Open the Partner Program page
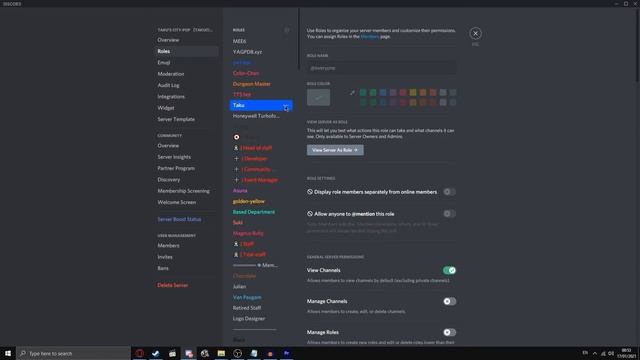The width and height of the screenshot is (640, 360). [x=176, y=168]
